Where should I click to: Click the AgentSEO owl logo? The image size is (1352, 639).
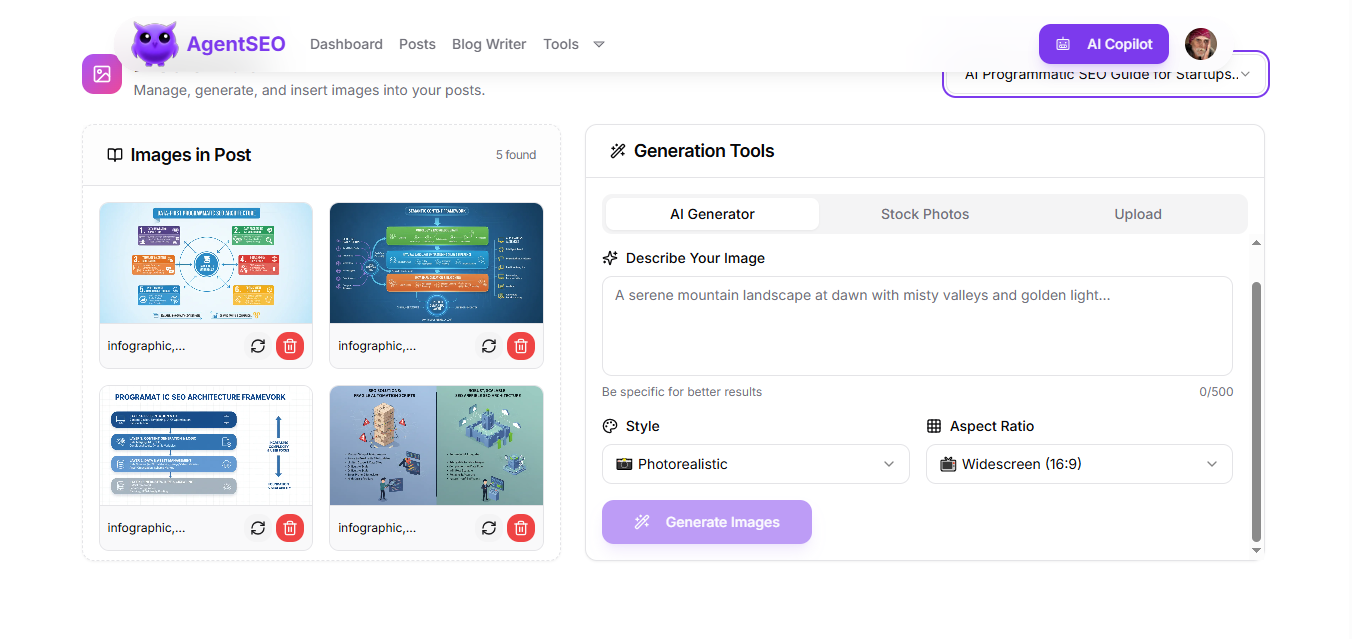(155, 44)
